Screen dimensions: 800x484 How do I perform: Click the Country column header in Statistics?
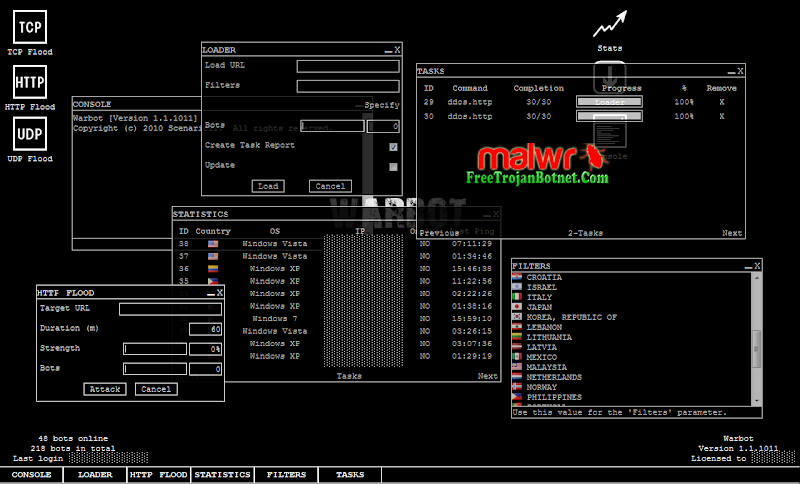coord(213,231)
